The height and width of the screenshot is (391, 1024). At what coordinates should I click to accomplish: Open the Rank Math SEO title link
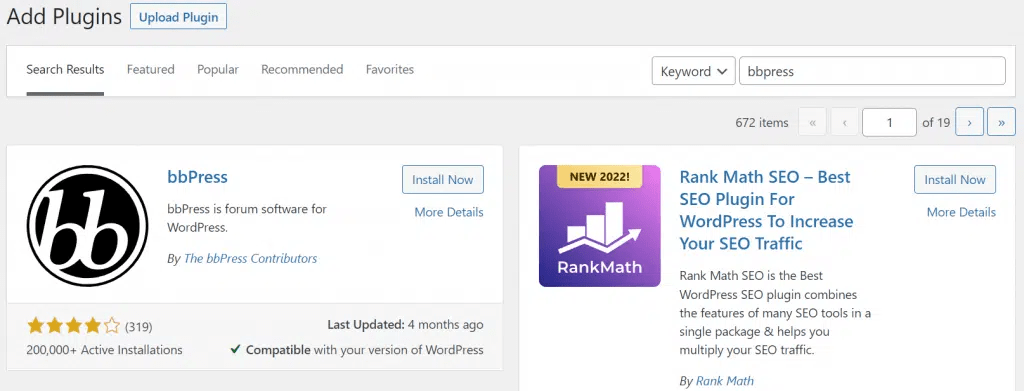(x=767, y=210)
